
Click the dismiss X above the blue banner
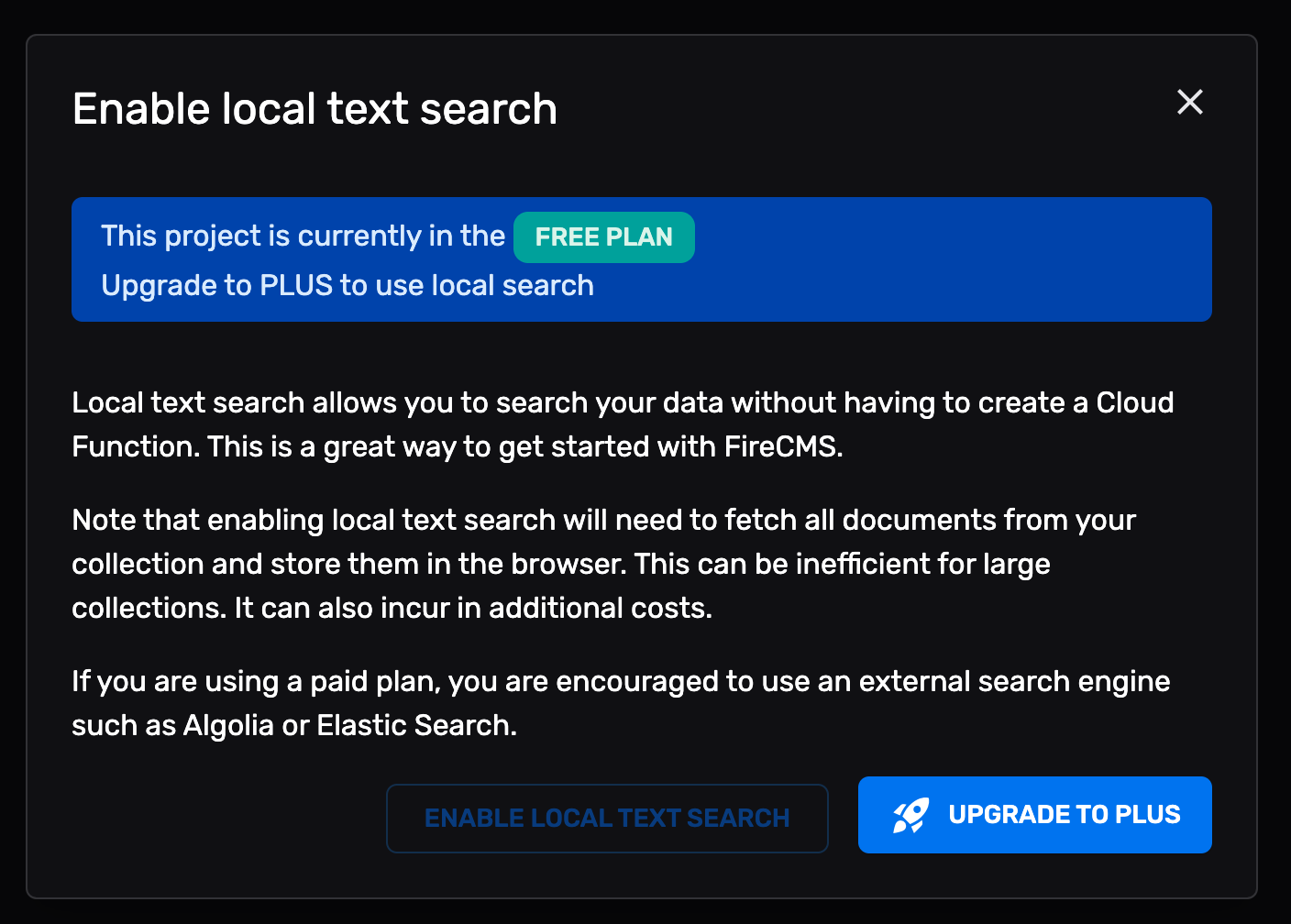(1189, 103)
